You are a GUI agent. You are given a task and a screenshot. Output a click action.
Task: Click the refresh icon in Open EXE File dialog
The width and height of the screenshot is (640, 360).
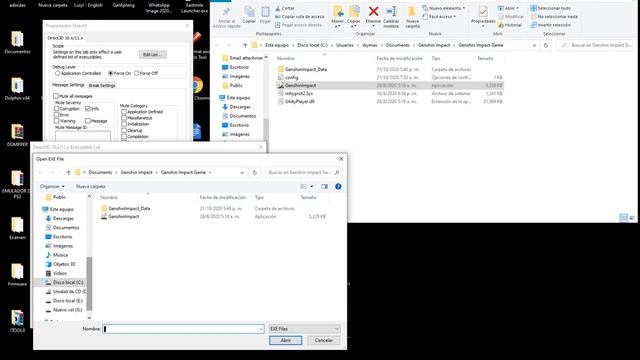(255, 173)
